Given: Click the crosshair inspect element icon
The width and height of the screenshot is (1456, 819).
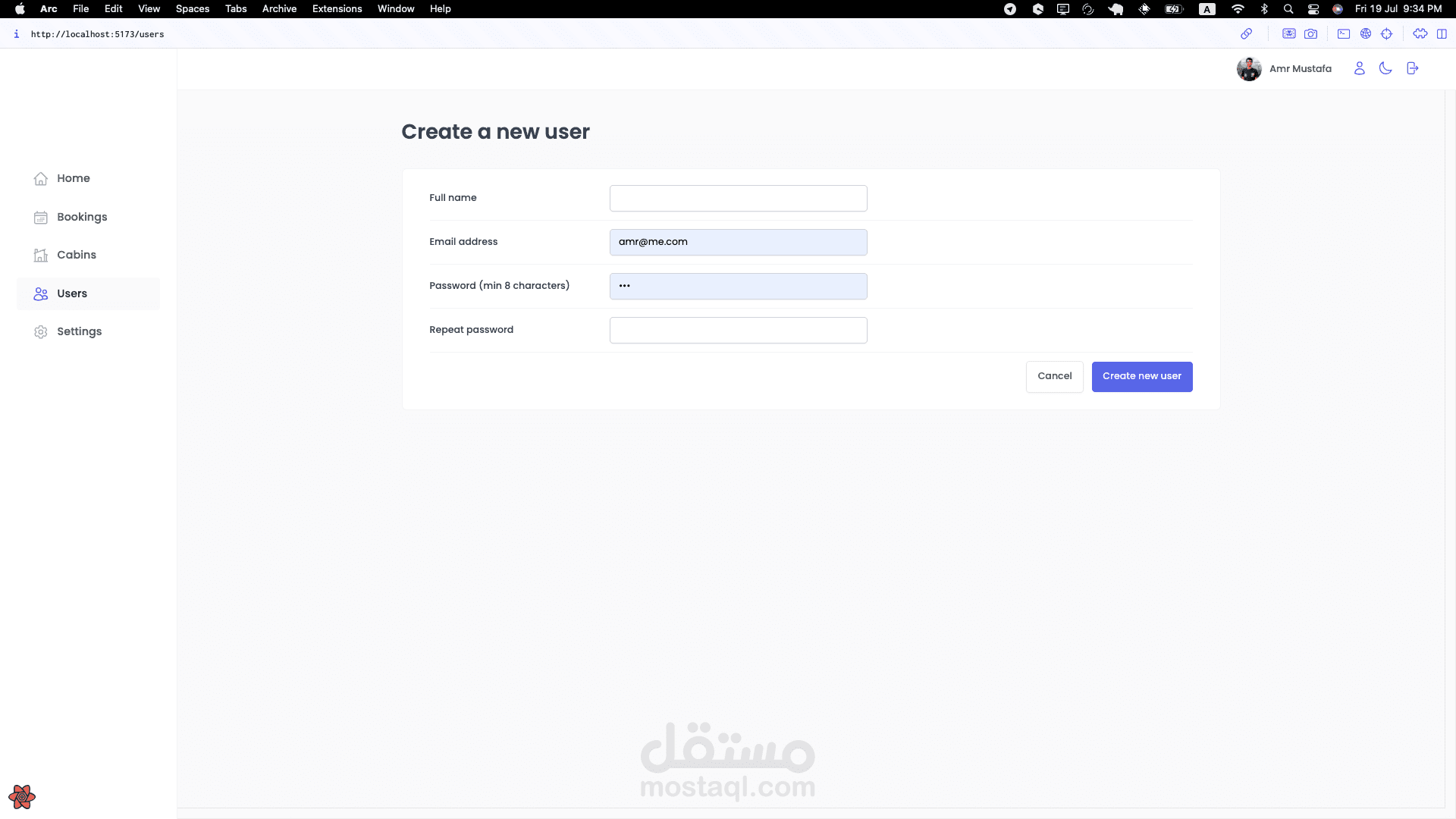Looking at the screenshot, I should click(x=1386, y=33).
